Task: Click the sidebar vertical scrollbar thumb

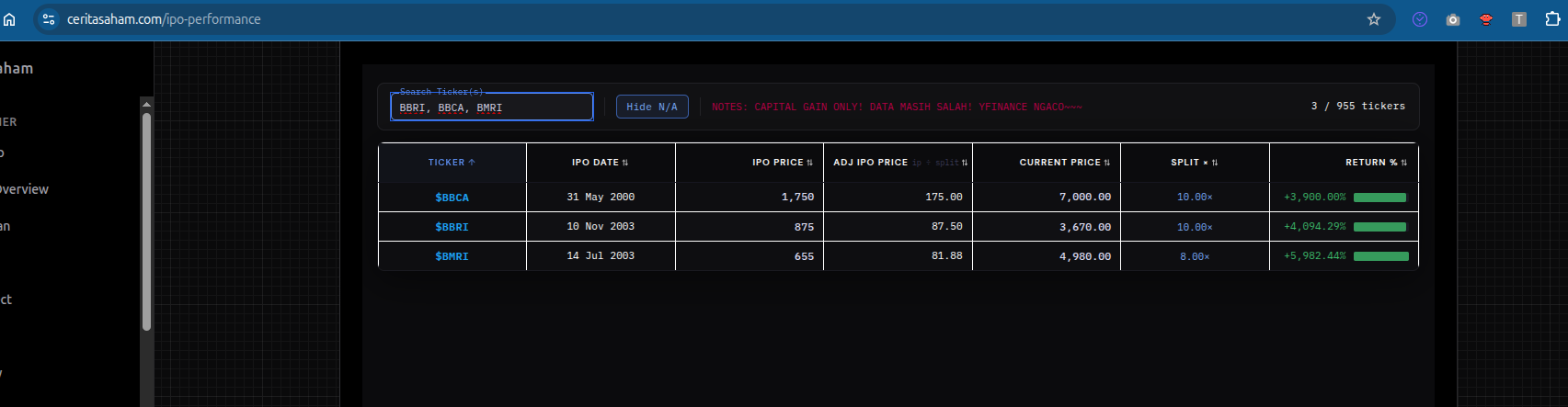Action: pyautogui.click(x=146, y=220)
